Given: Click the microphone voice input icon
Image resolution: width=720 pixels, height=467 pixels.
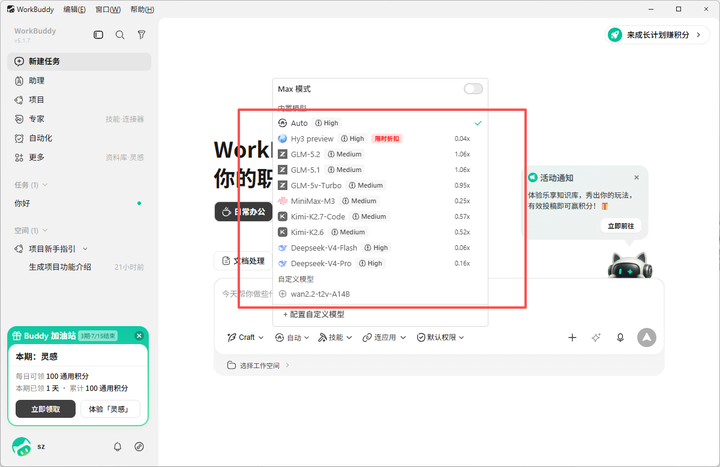Looking at the screenshot, I should point(620,338).
